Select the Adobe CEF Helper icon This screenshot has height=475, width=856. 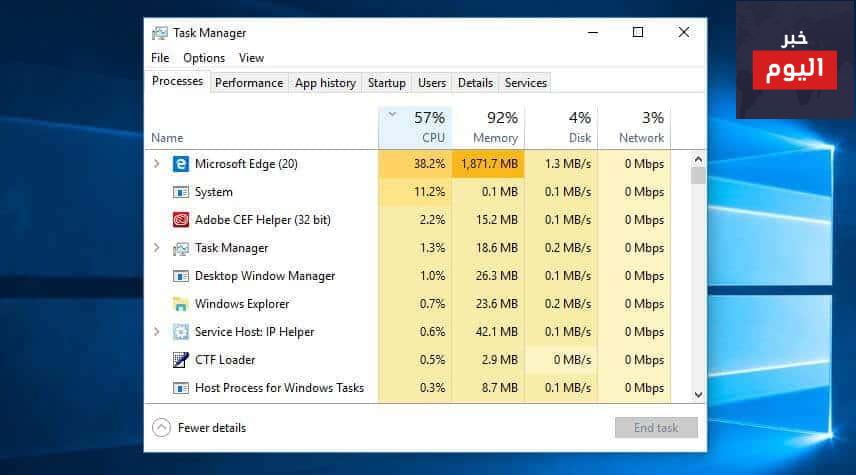tap(181, 220)
